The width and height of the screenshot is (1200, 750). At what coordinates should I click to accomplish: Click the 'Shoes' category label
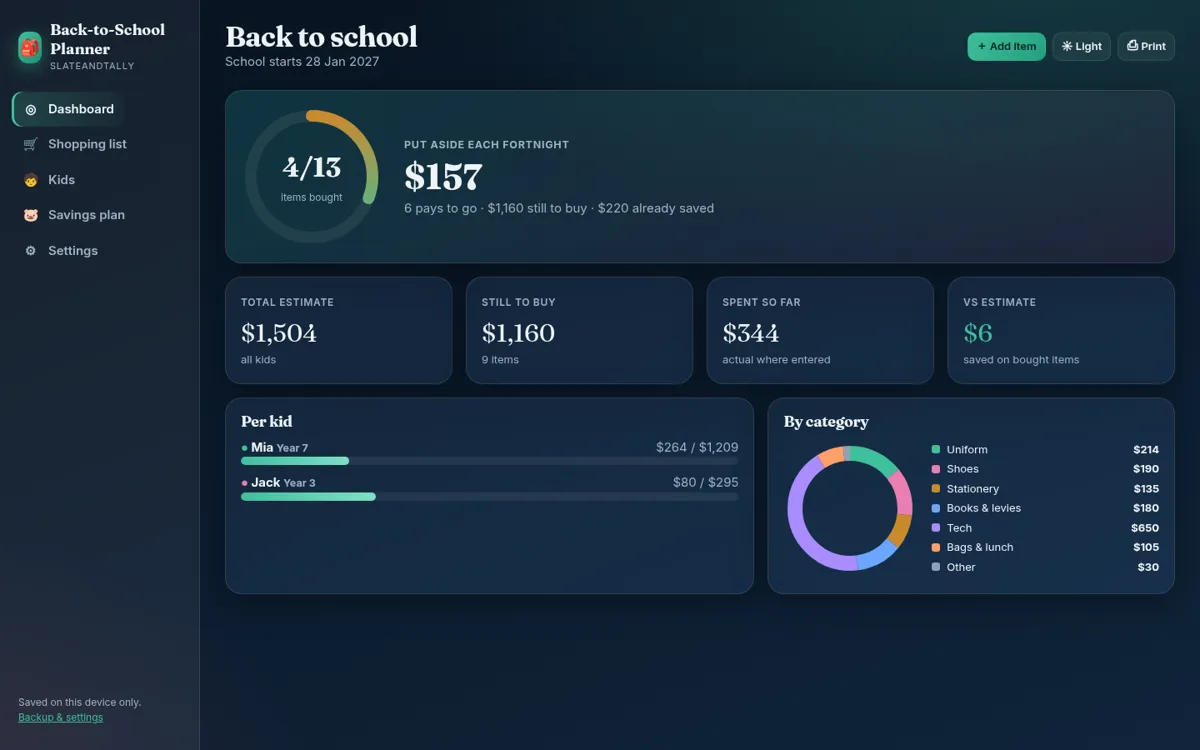[963, 469]
